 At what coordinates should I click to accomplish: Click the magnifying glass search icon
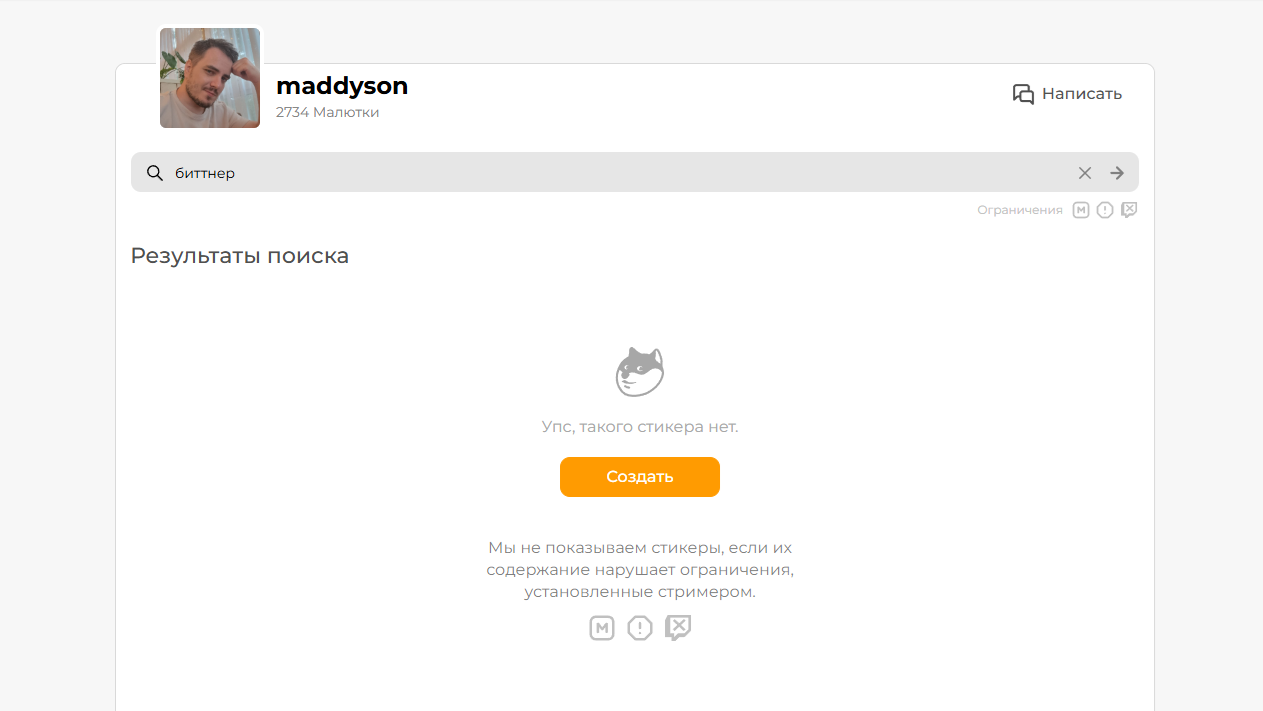click(x=155, y=173)
